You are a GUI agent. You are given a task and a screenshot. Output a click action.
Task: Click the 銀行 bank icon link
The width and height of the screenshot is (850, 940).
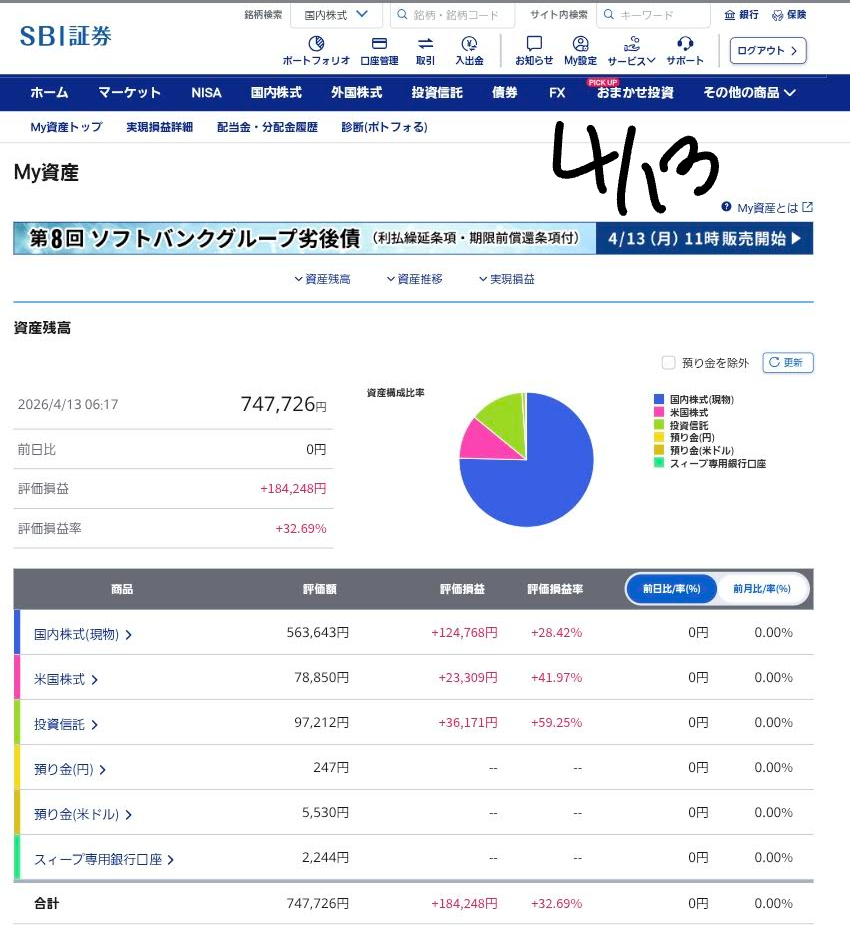coord(741,15)
